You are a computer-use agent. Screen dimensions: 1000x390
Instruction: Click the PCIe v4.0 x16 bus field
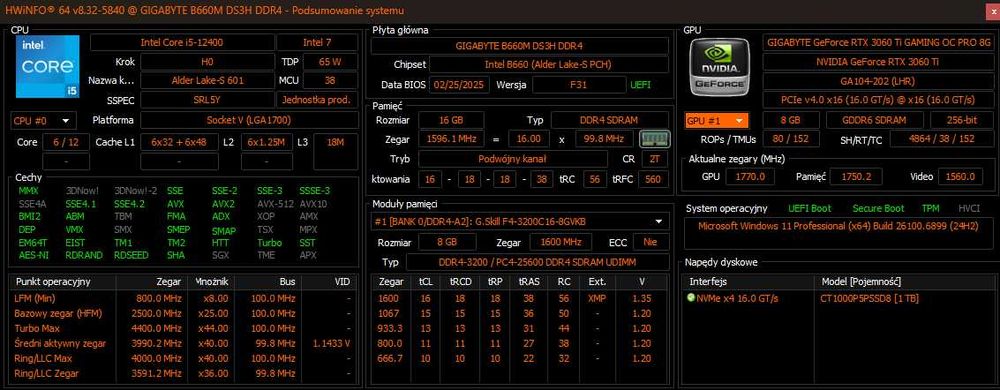pos(879,100)
